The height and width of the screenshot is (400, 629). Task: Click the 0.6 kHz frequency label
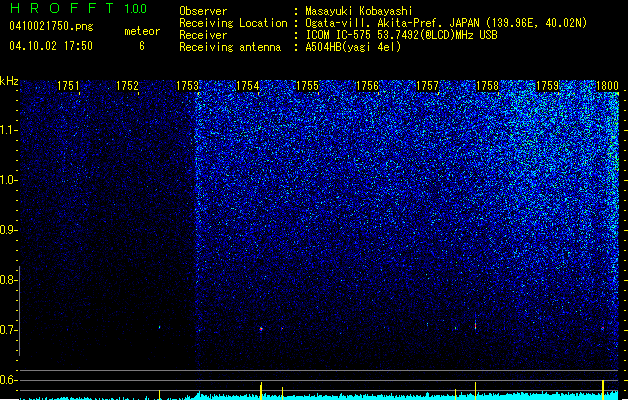coord(9,380)
